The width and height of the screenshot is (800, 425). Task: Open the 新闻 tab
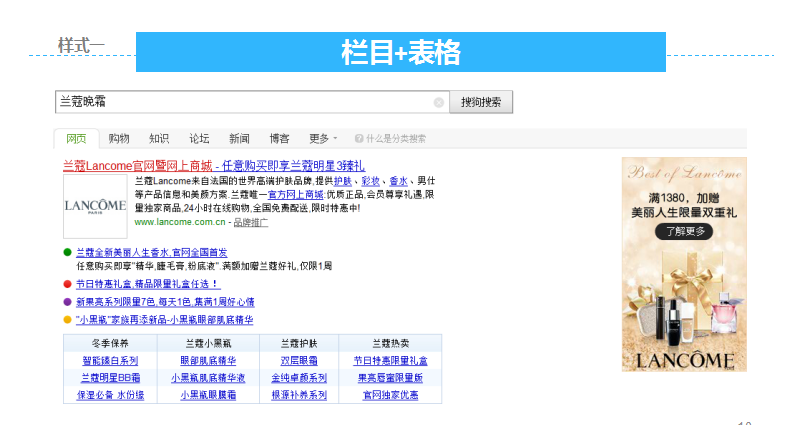pyautogui.click(x=239, y=139)
